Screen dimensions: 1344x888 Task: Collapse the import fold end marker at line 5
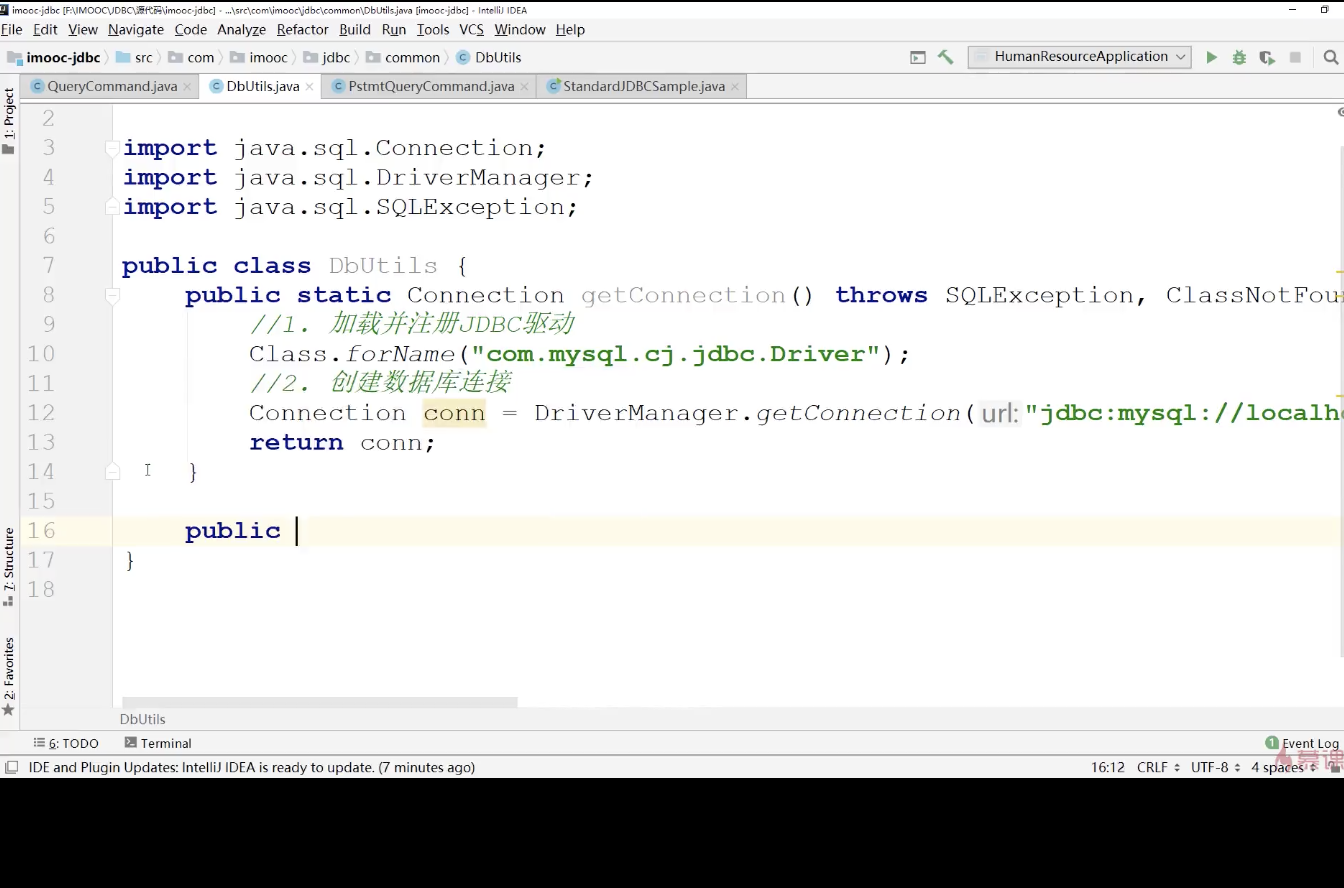(x=113, y=207)
